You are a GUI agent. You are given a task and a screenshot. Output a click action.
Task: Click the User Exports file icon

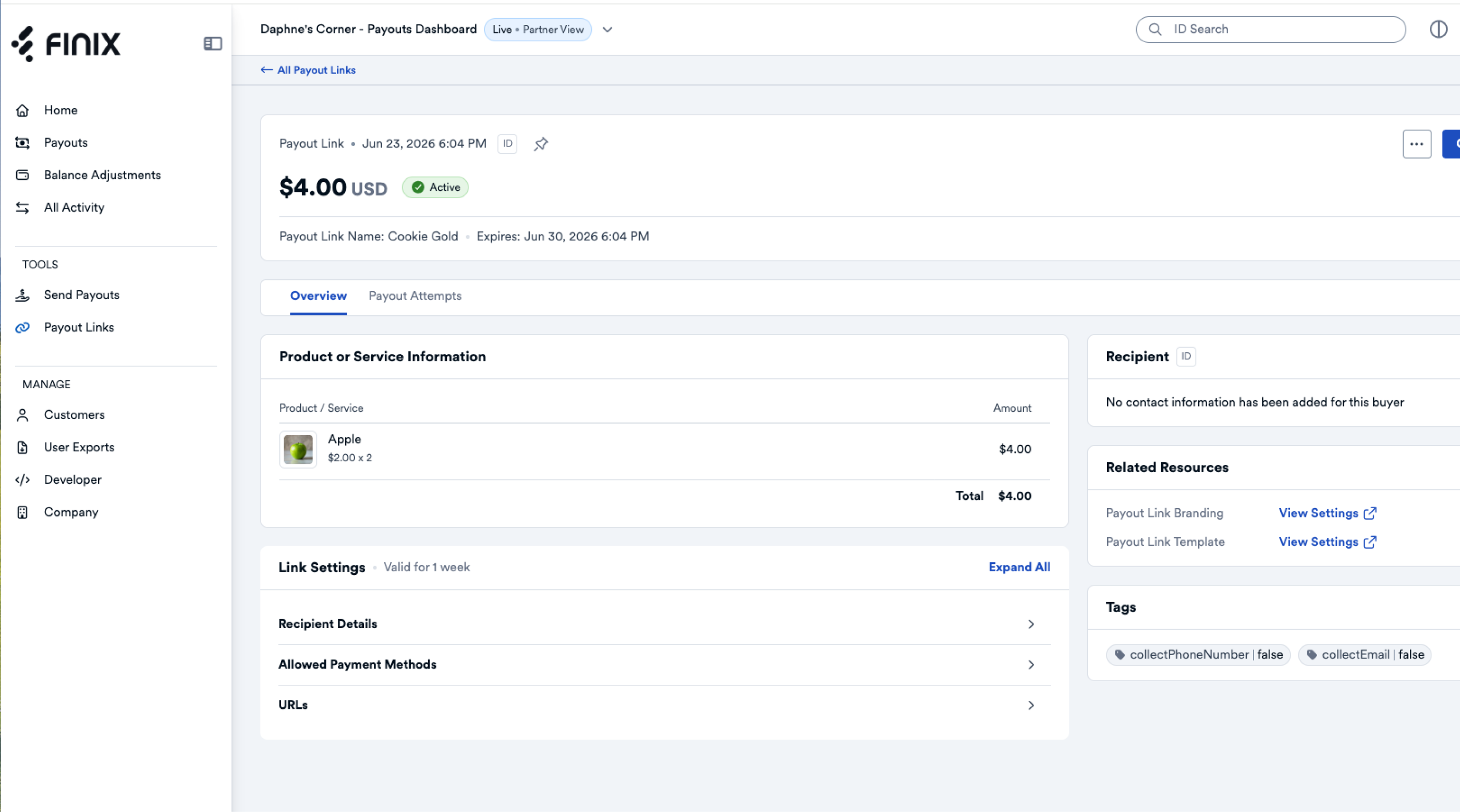(x=22, y=448)
